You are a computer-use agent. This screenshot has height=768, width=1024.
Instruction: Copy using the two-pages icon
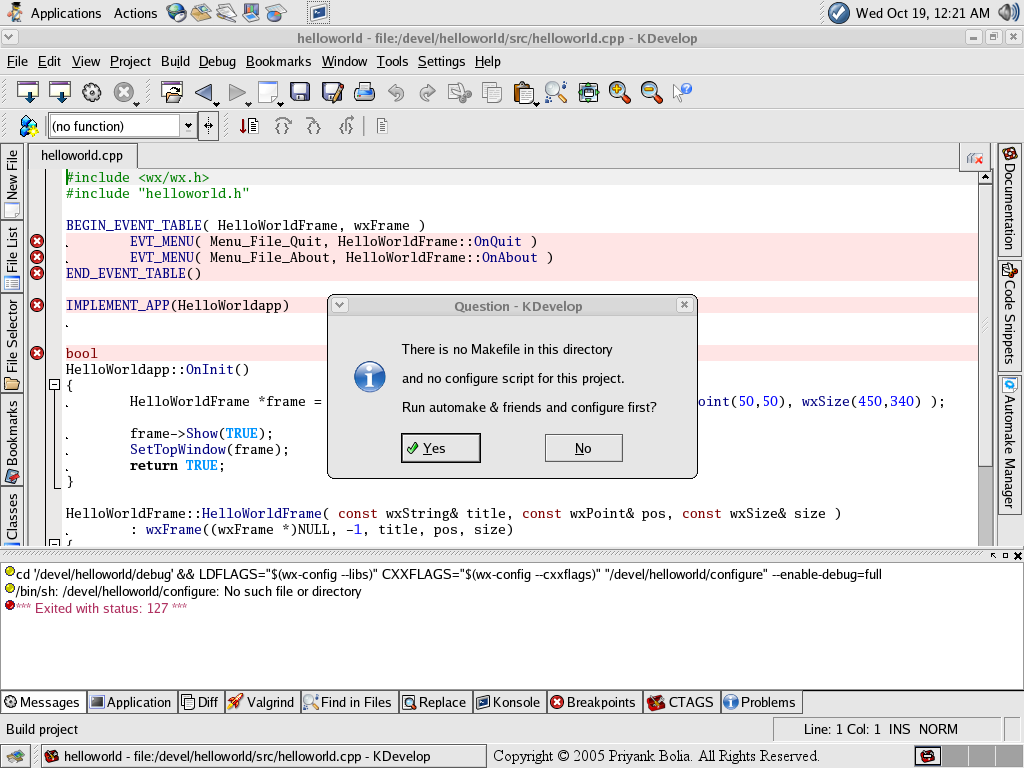point(492,92)
